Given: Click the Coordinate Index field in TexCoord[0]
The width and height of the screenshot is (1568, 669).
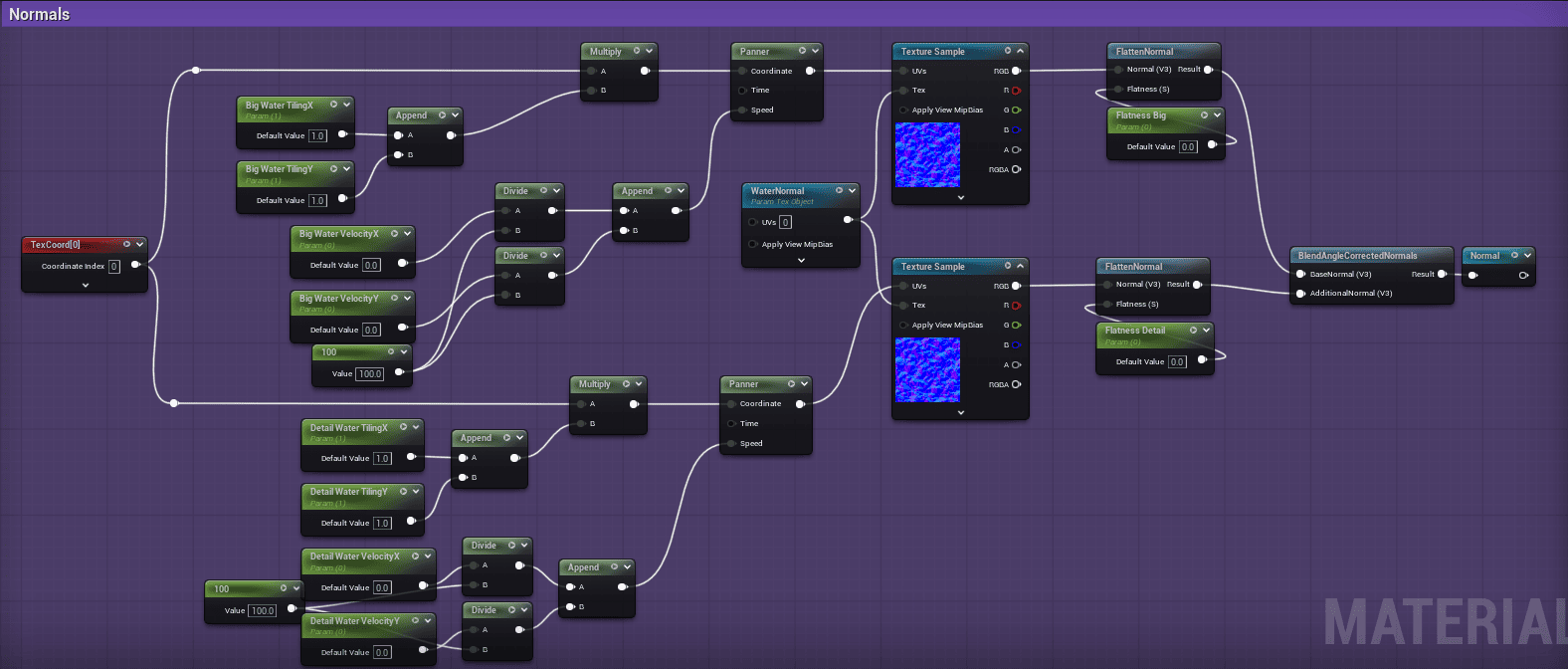Looking at the screenshot, I should [114, 266].
